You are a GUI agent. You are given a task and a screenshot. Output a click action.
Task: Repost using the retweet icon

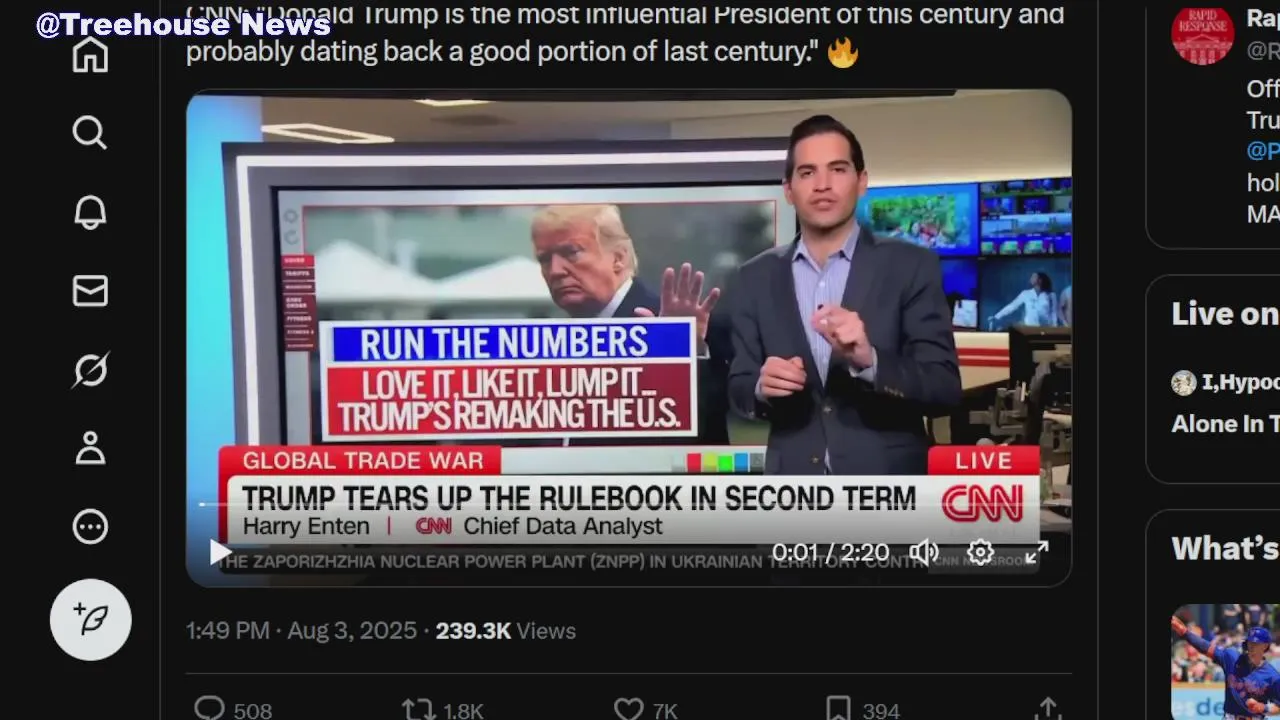coord(418,710)
